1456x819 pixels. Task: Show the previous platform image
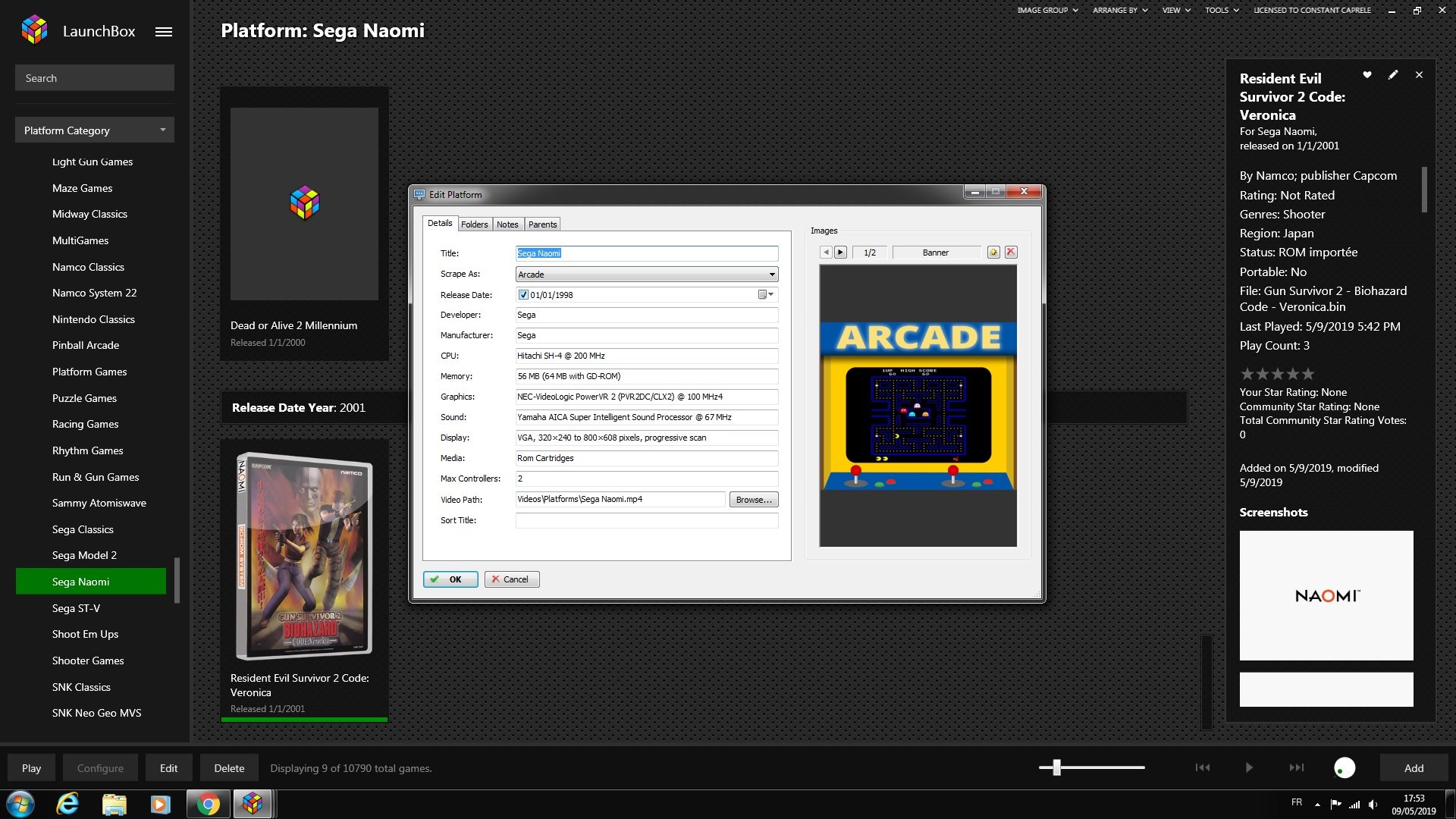(x=827, y=253)
